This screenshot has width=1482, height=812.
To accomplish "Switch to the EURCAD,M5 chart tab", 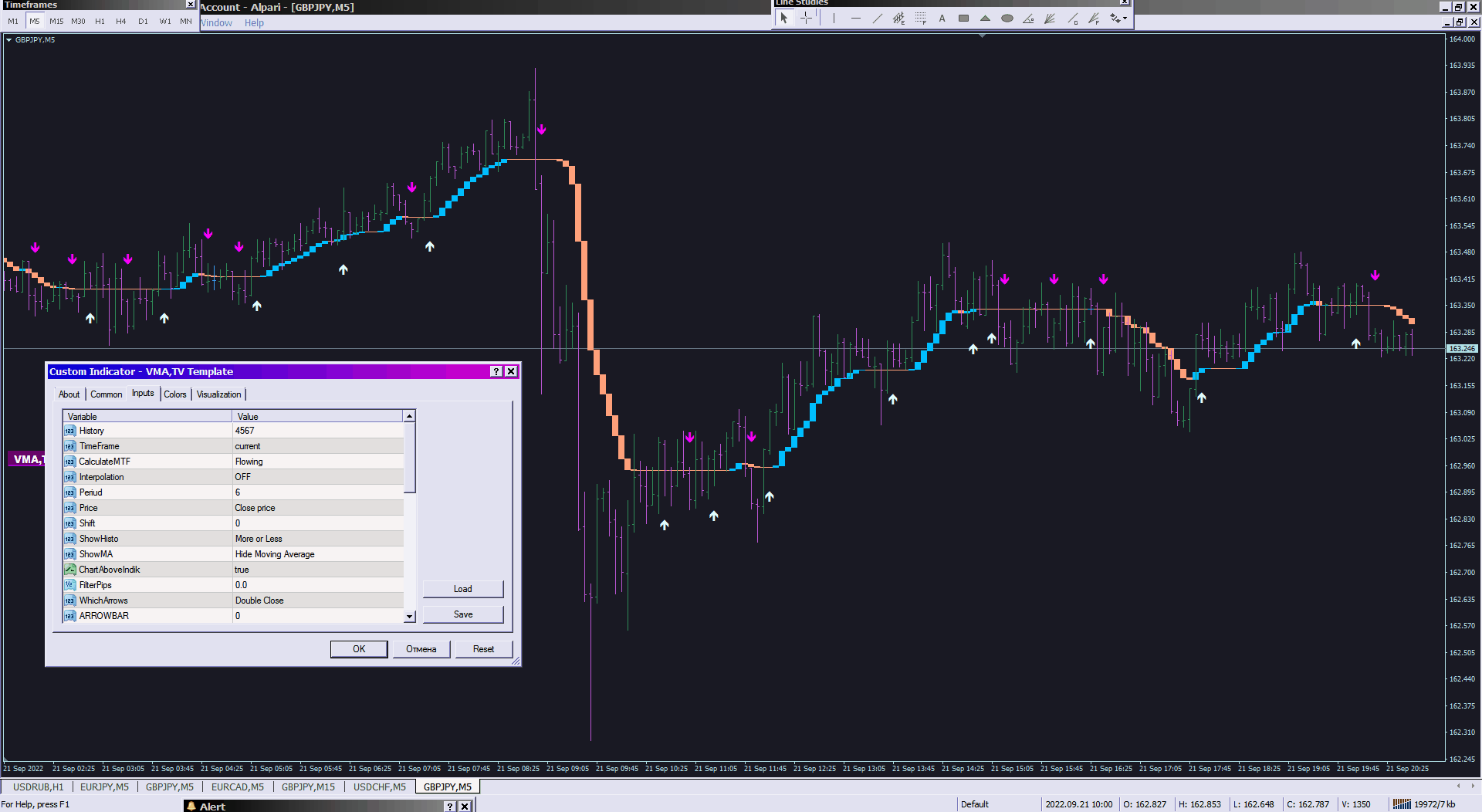I will (x=238, y=787).
